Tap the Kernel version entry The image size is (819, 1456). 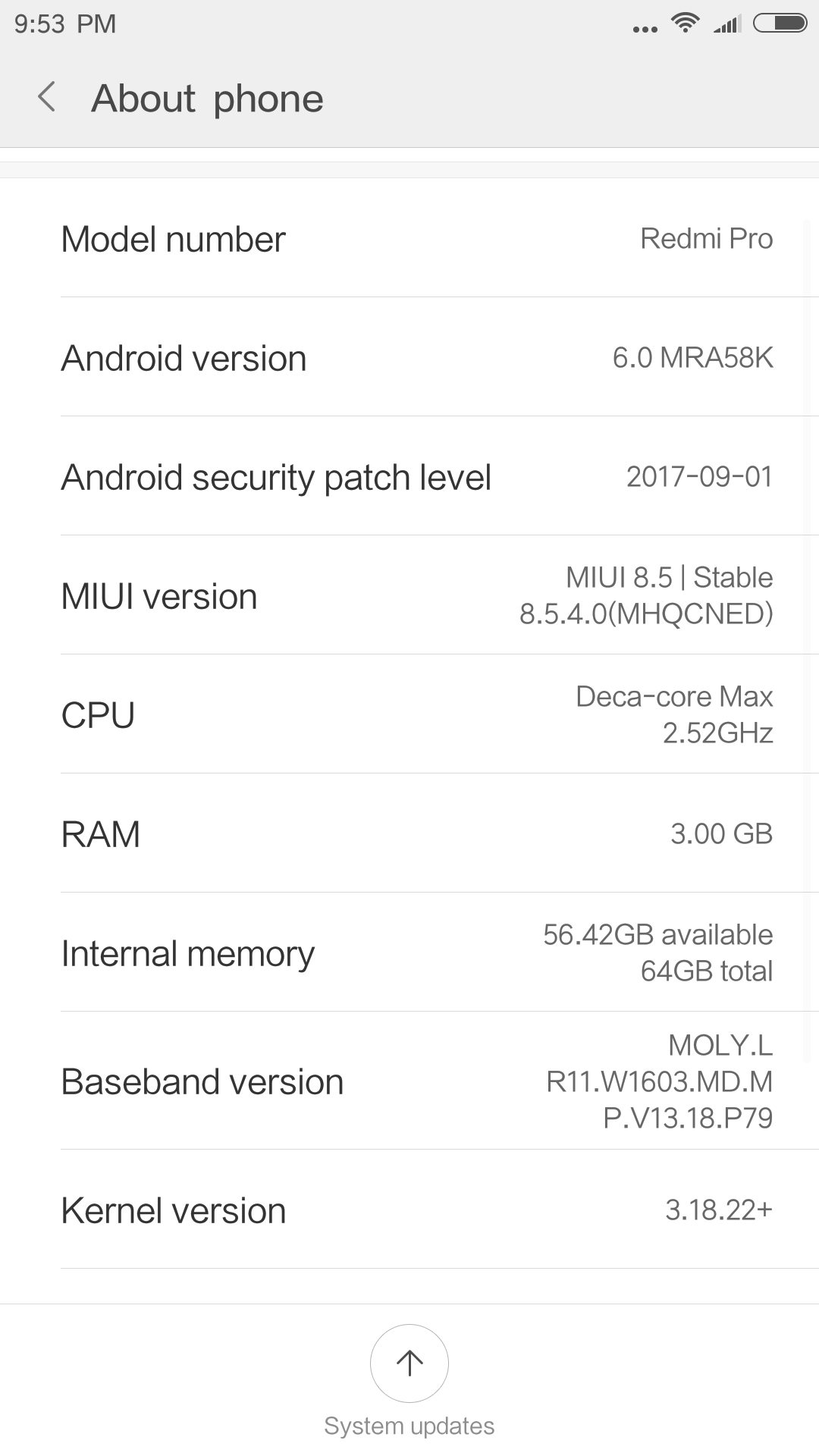point(409,1210)
